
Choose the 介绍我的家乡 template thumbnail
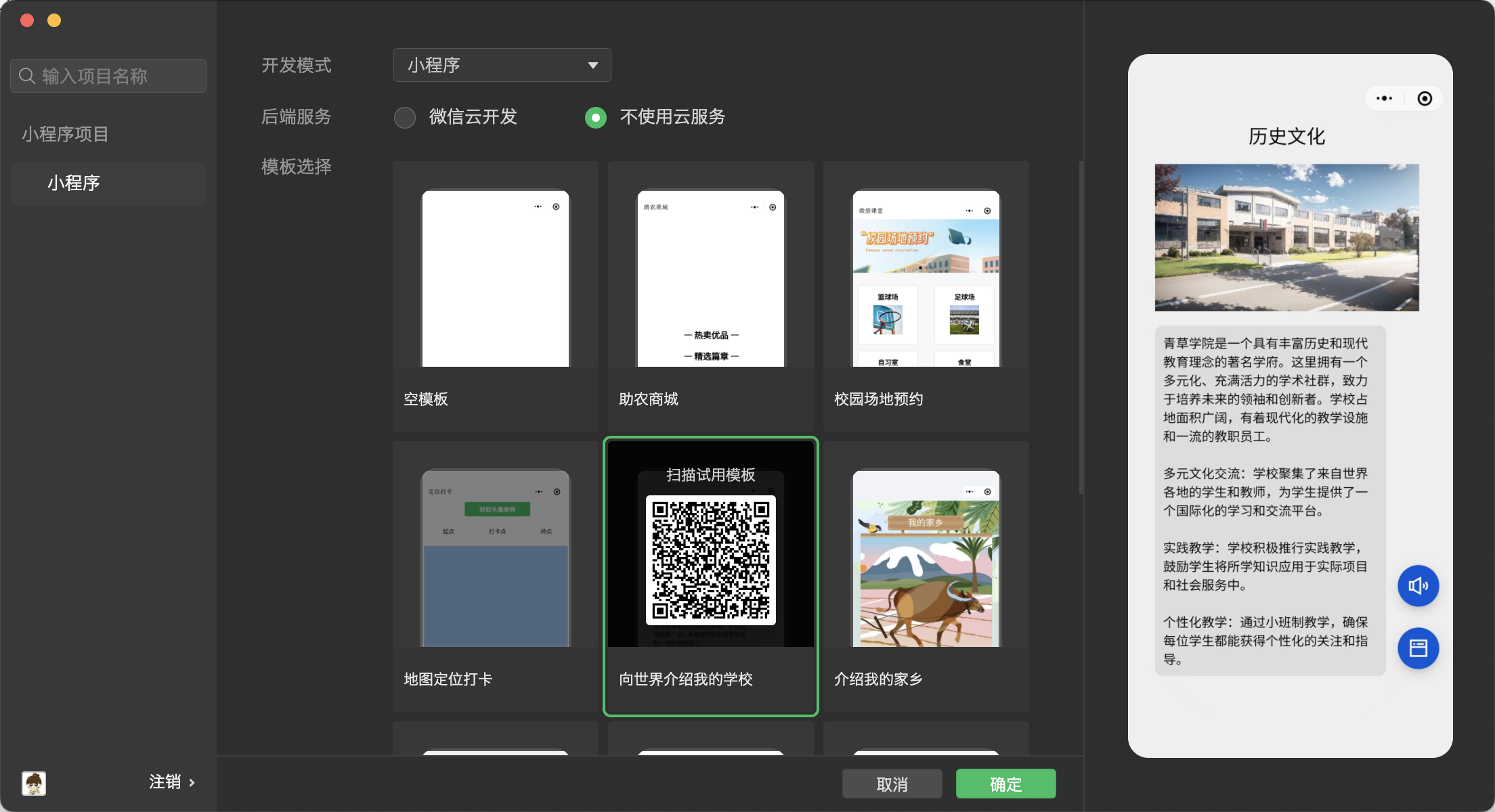click(x=926, y=558)
